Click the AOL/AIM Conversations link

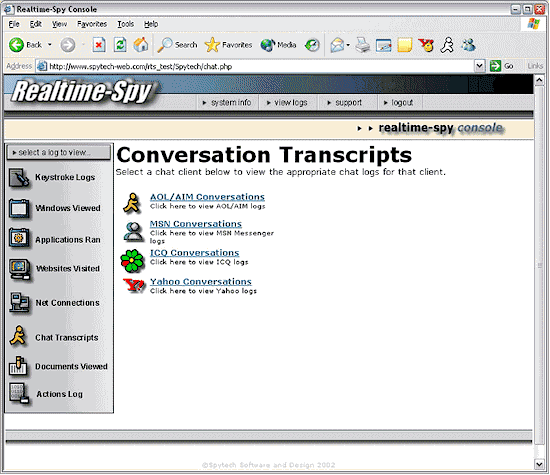click(x=207, y=197)
